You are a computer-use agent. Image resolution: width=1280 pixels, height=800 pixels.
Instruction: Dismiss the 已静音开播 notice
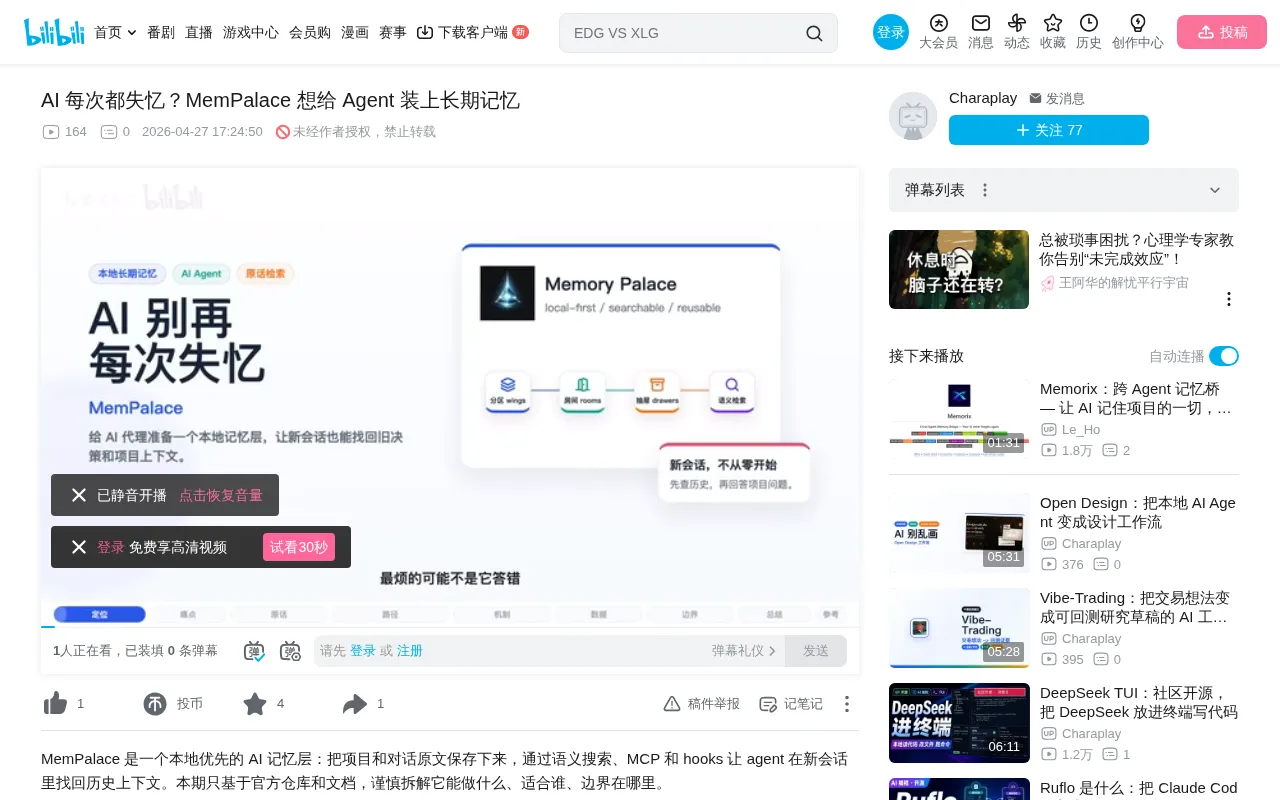click(79, 495)
